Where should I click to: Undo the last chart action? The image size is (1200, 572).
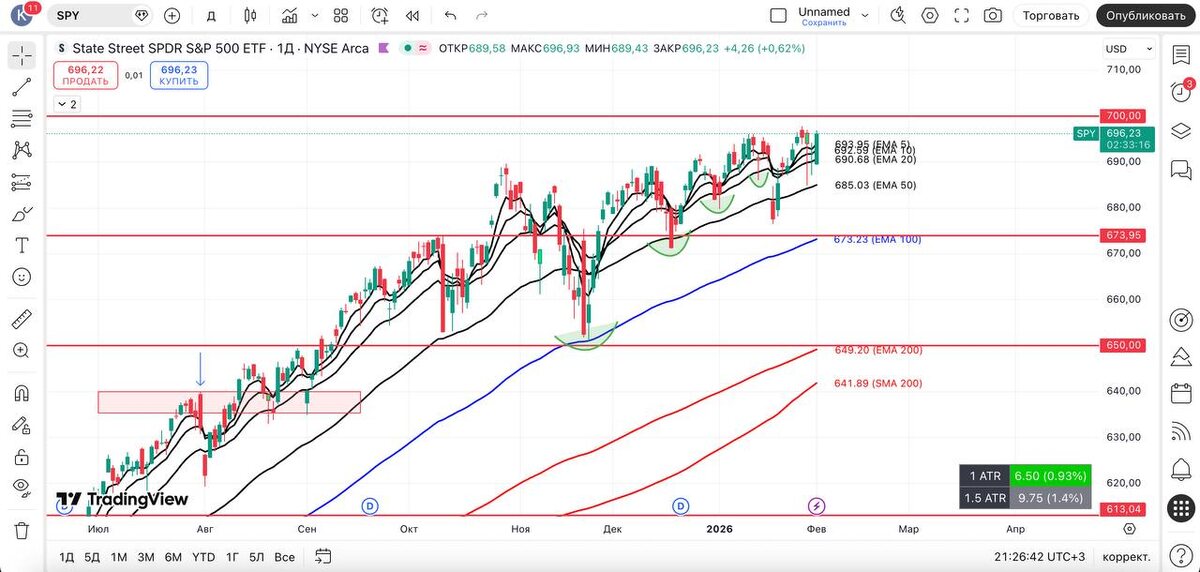(x=450, y=15)
